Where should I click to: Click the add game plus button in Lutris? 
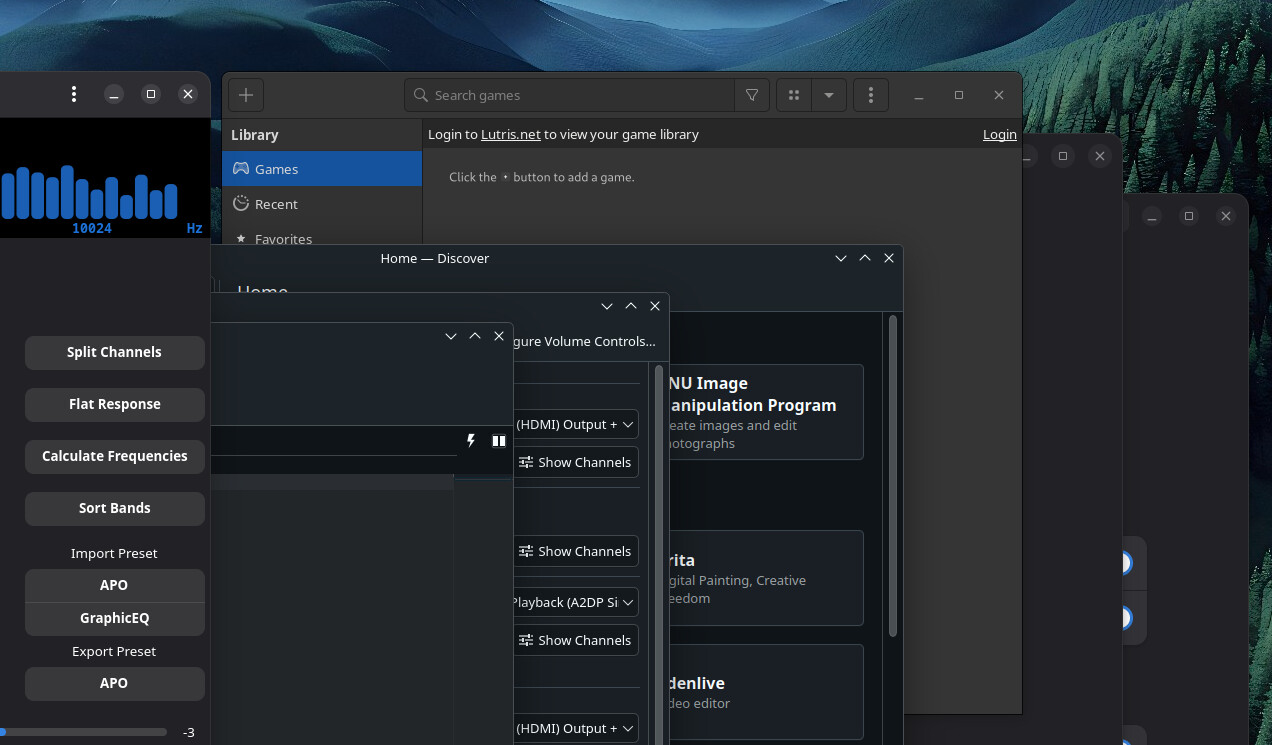tap(246, 95)
